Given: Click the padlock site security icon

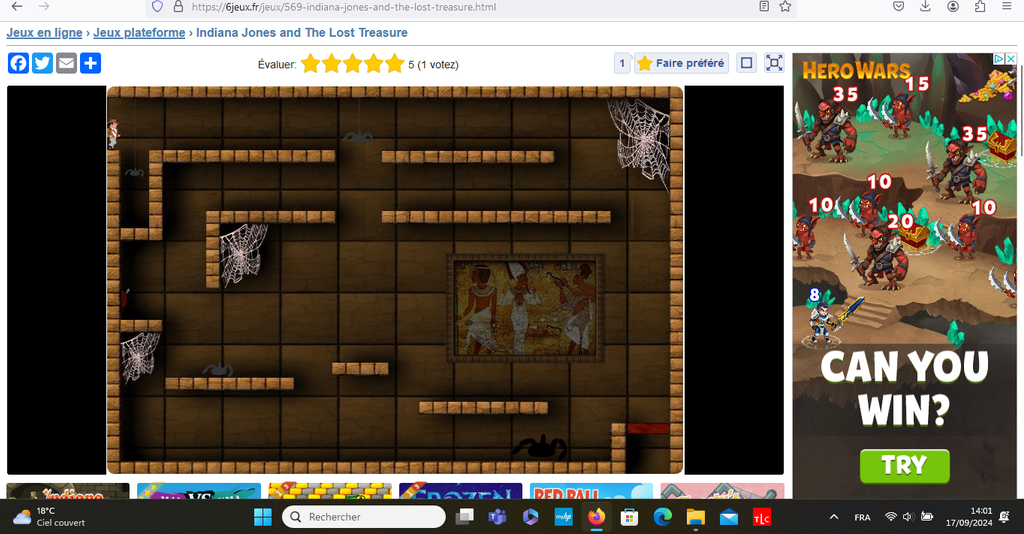Looking at the screenshot, I should [x=178, y=7].
